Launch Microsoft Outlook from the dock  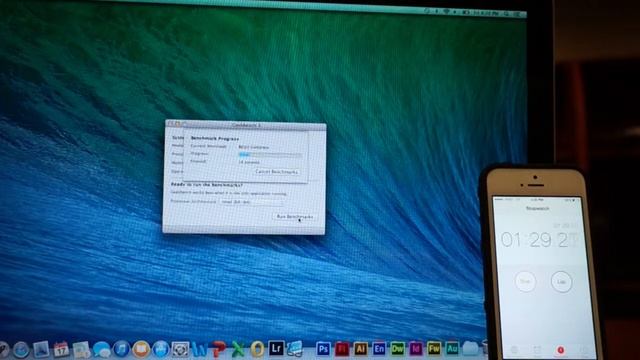pos(257,349)
